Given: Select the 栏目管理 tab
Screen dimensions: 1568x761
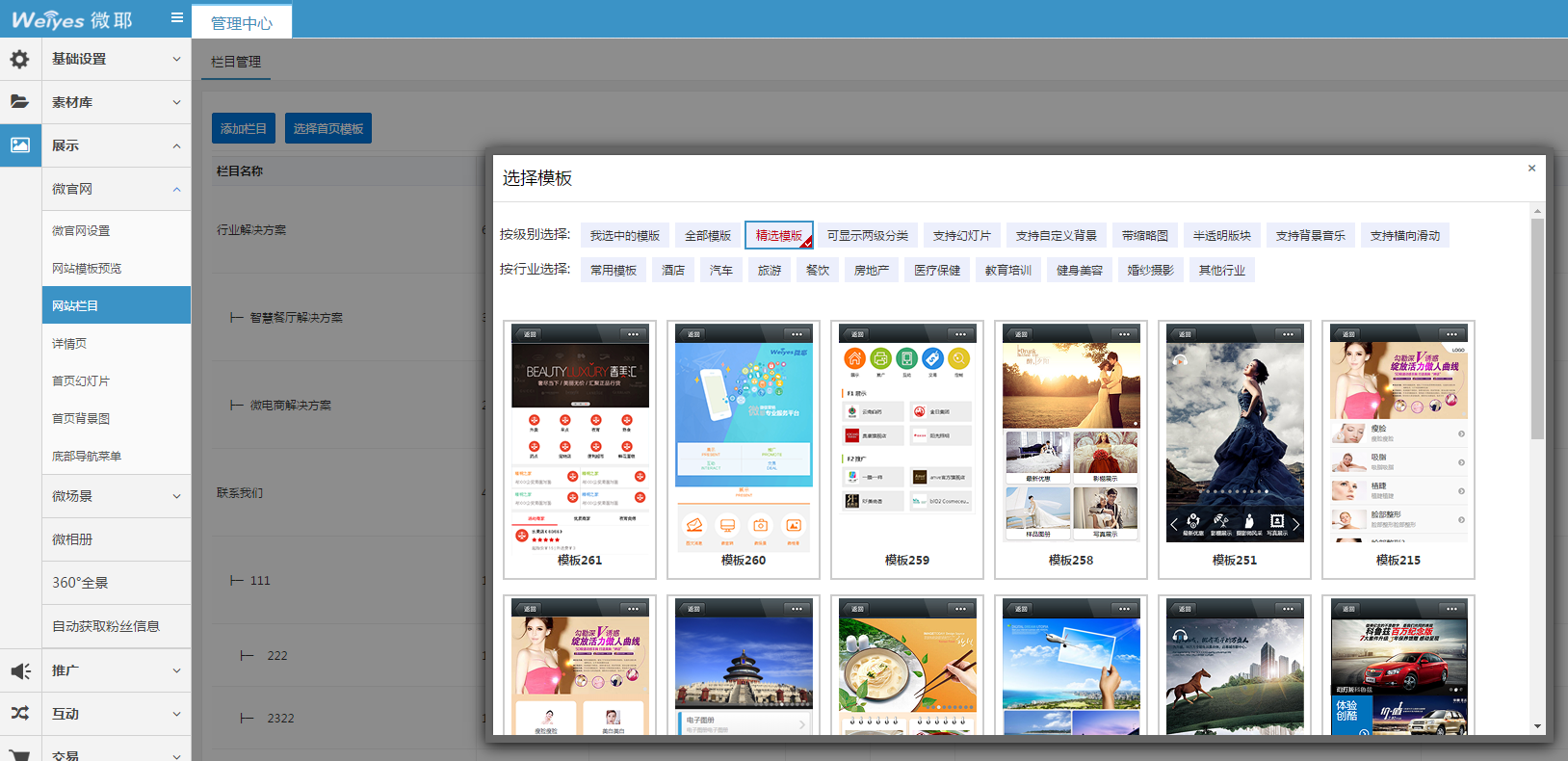Looking at the screenshot, I should coord(236,62).
